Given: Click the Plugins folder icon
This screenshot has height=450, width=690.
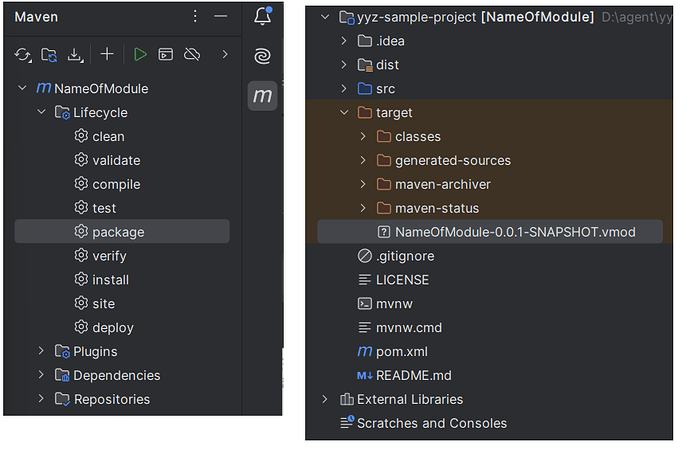Looking at the screenshot, I should coord(62,351).
